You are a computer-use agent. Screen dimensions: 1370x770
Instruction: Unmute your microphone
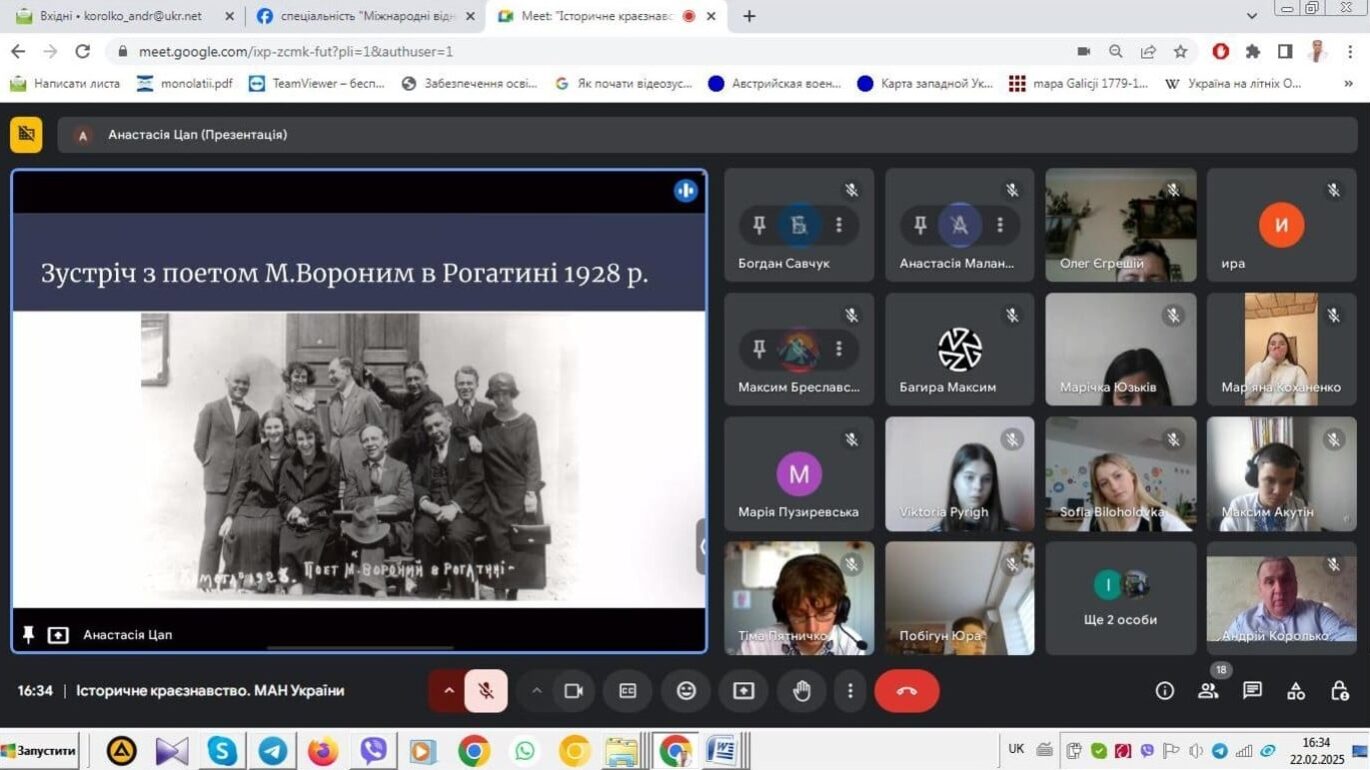click(486, 690)
